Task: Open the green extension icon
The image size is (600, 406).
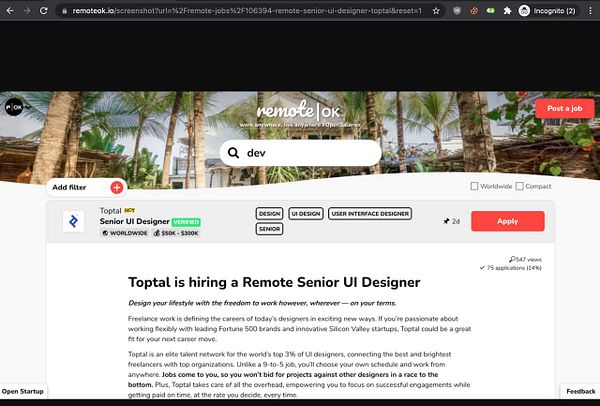Action: pyautogui.click(x=491, y=11)
